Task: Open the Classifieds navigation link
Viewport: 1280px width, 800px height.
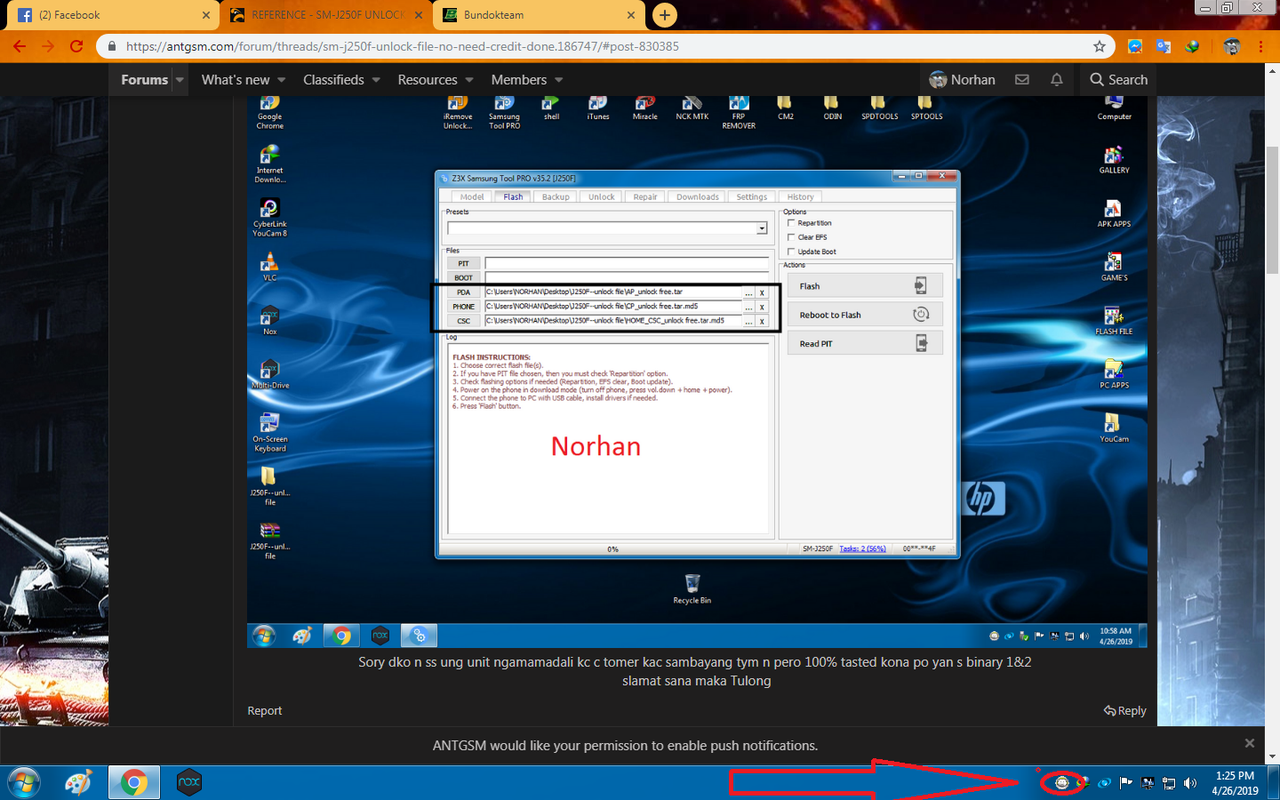Action: pos(333,79)
